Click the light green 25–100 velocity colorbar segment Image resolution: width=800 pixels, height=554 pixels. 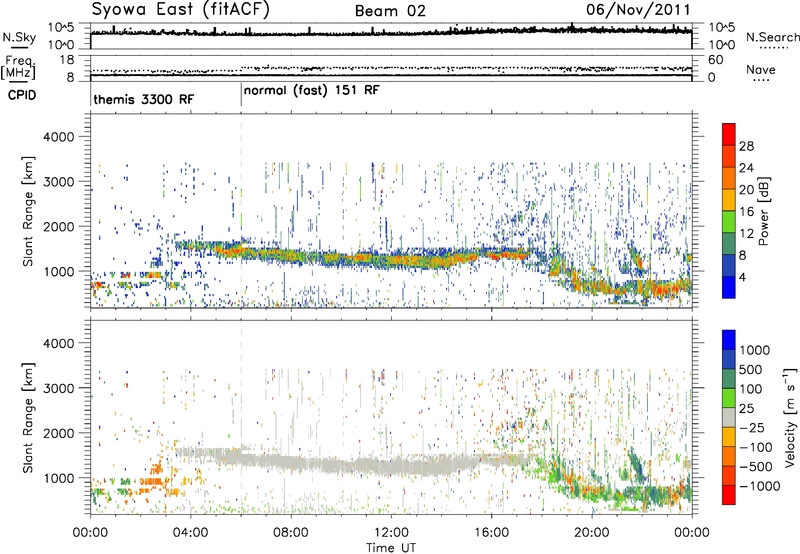point(729,398)
